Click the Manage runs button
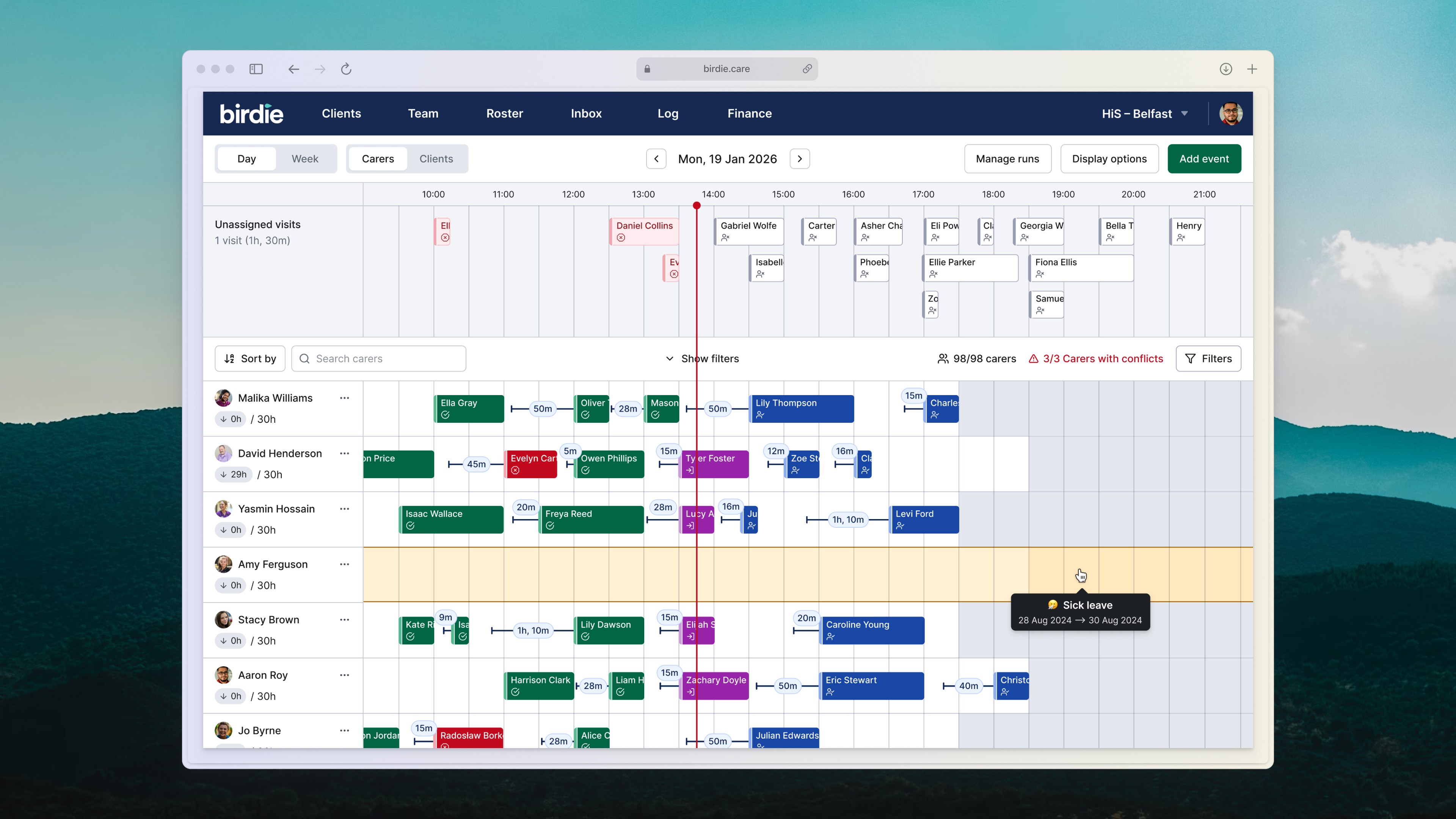Image resolution: width=1456 pixels, height=819 pixels. (x=1007, y=159)
